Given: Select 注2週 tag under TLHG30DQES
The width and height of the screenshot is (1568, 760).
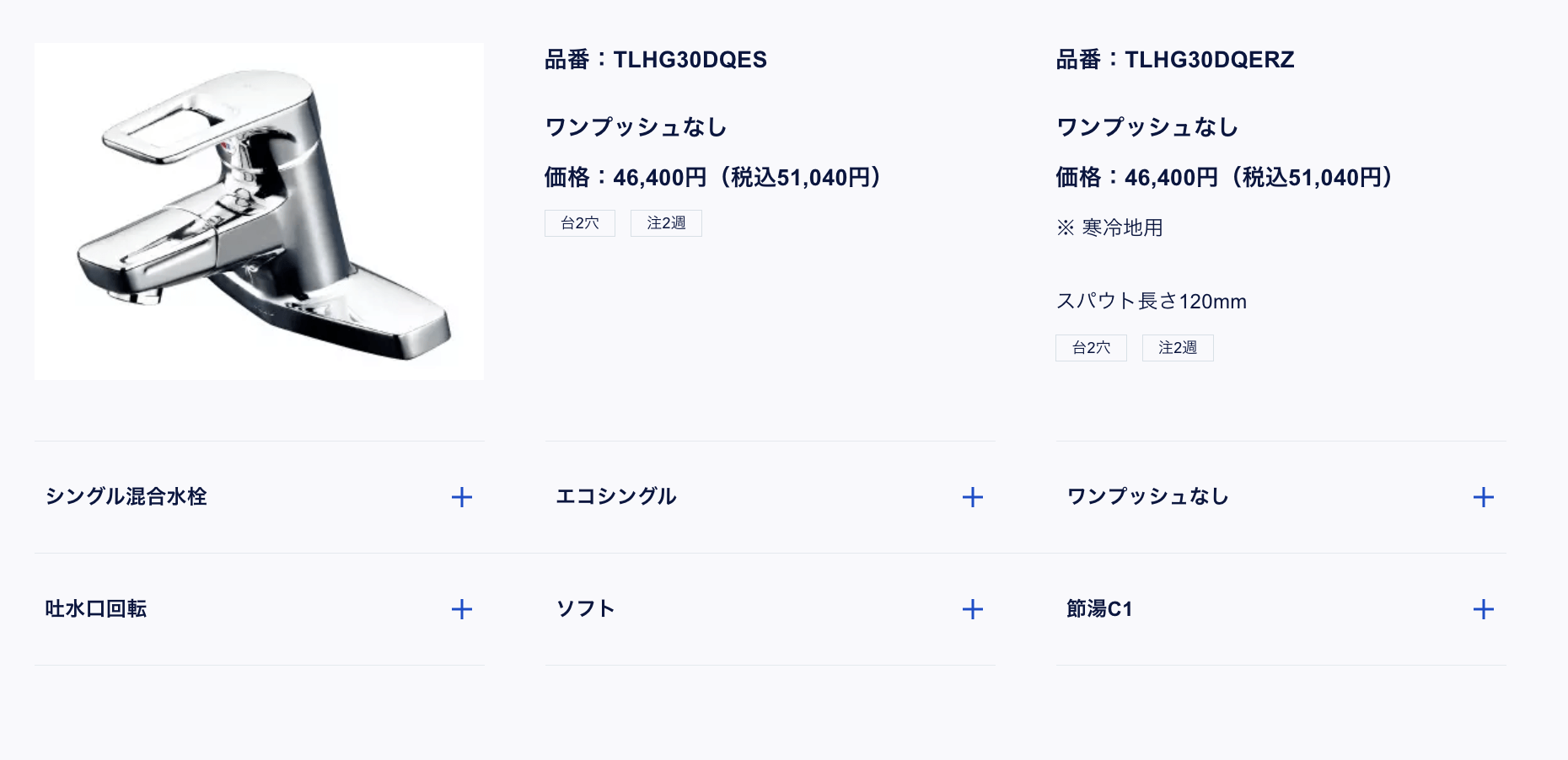Looking at the screenshot, I should 666,223.
